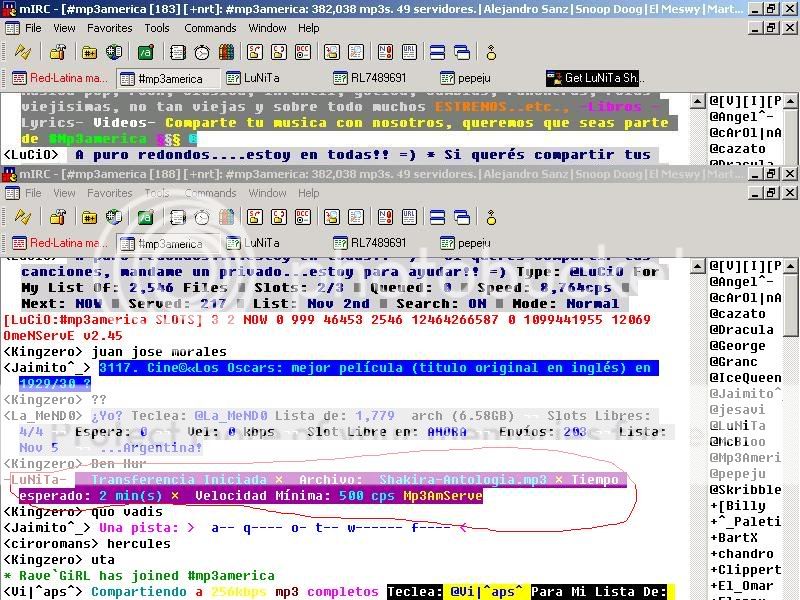Switch to LuNiTa tab in lower switchbar
This screenshot has height=600, width=800.
pyautogui.click(x=254, y=243)
